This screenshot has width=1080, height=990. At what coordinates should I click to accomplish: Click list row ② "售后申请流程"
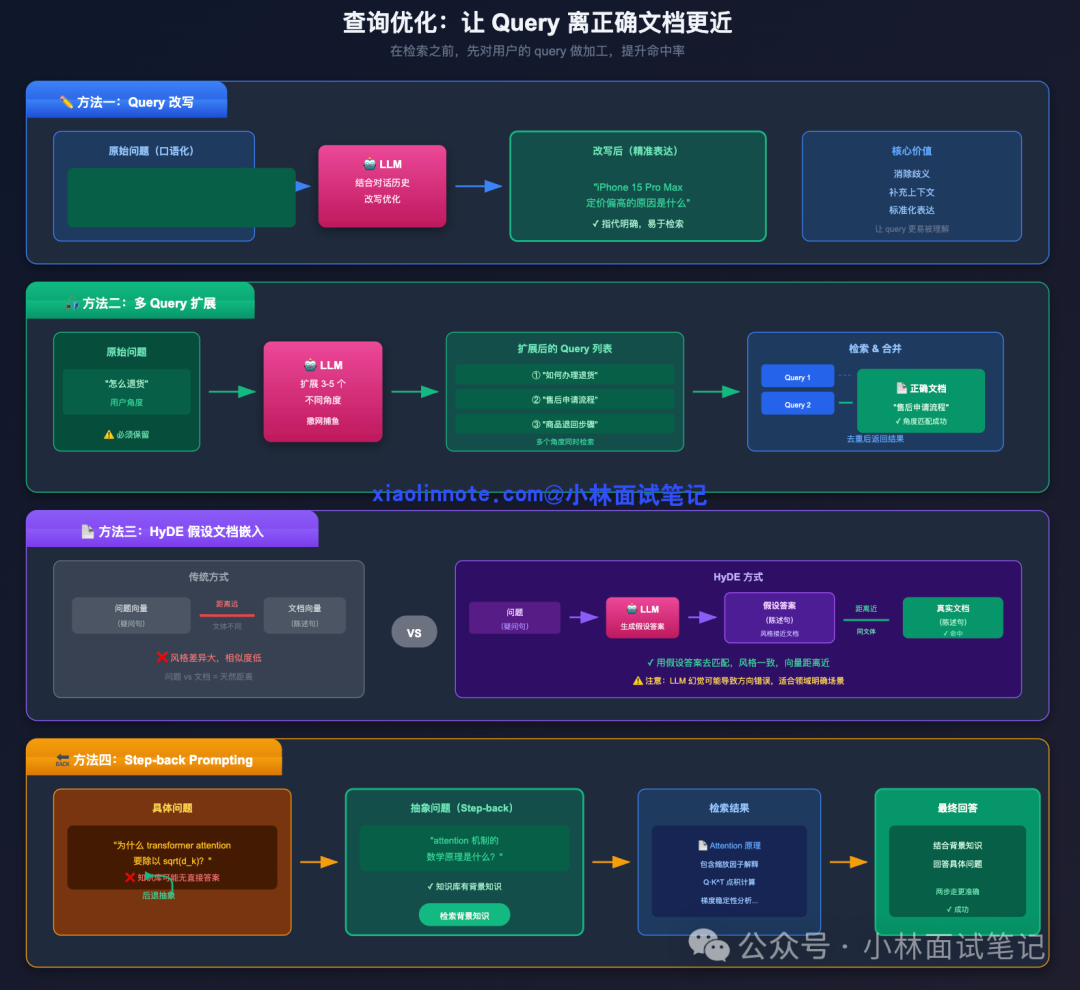click(x=565, y=400)
